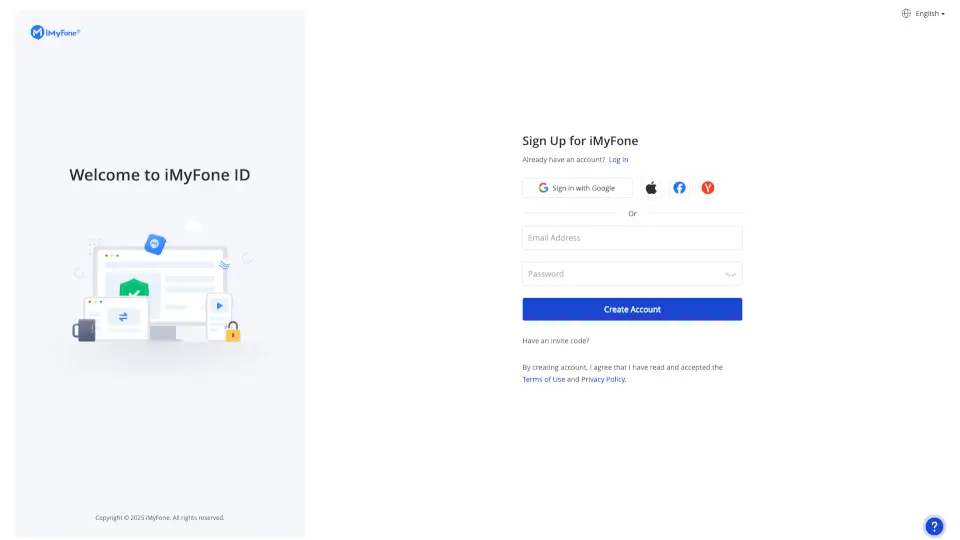
Task: Sign up with Yandex icon
Action: pos(708,188)
